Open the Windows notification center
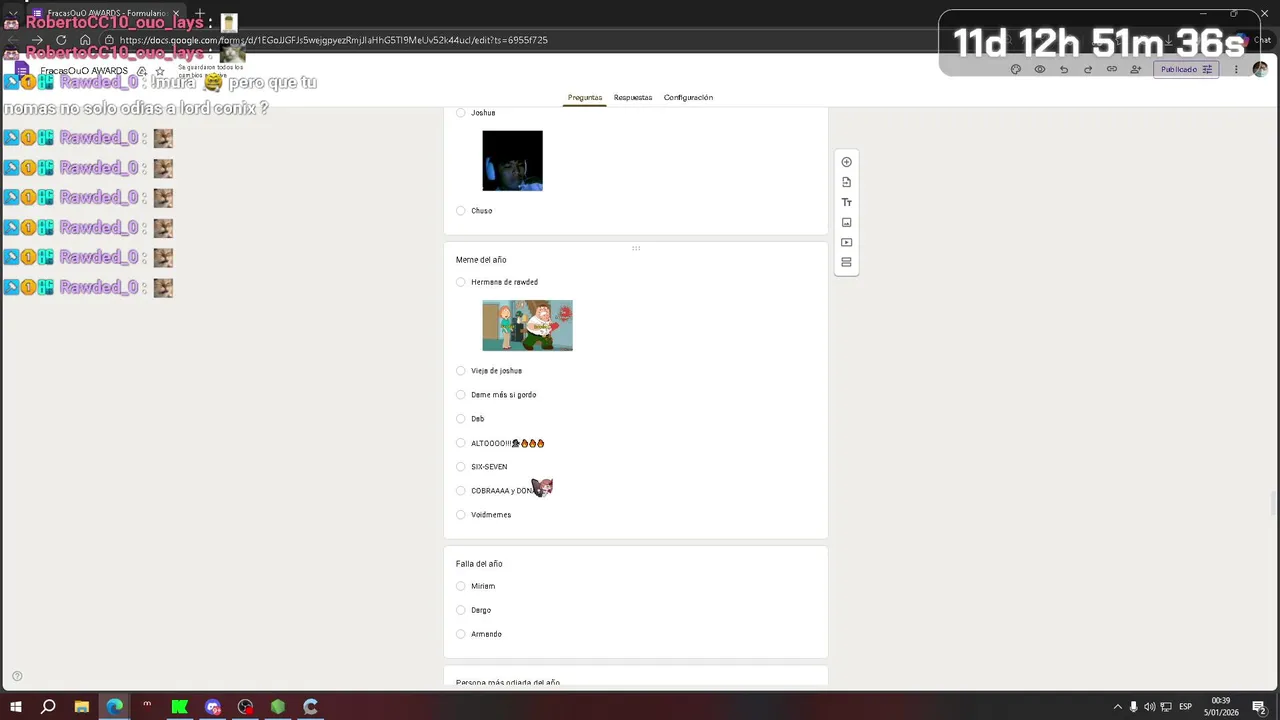Viewport: 1280px width, 720px height. [x=1259, y=707]
